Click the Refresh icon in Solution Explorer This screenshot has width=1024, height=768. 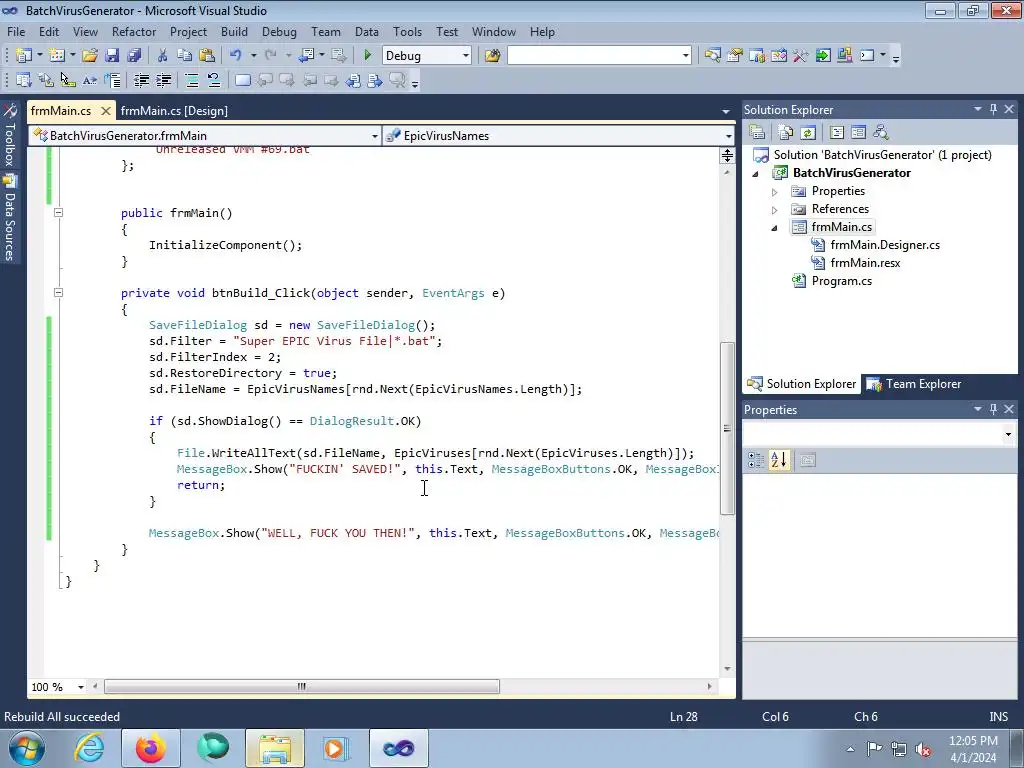point(808,133)
